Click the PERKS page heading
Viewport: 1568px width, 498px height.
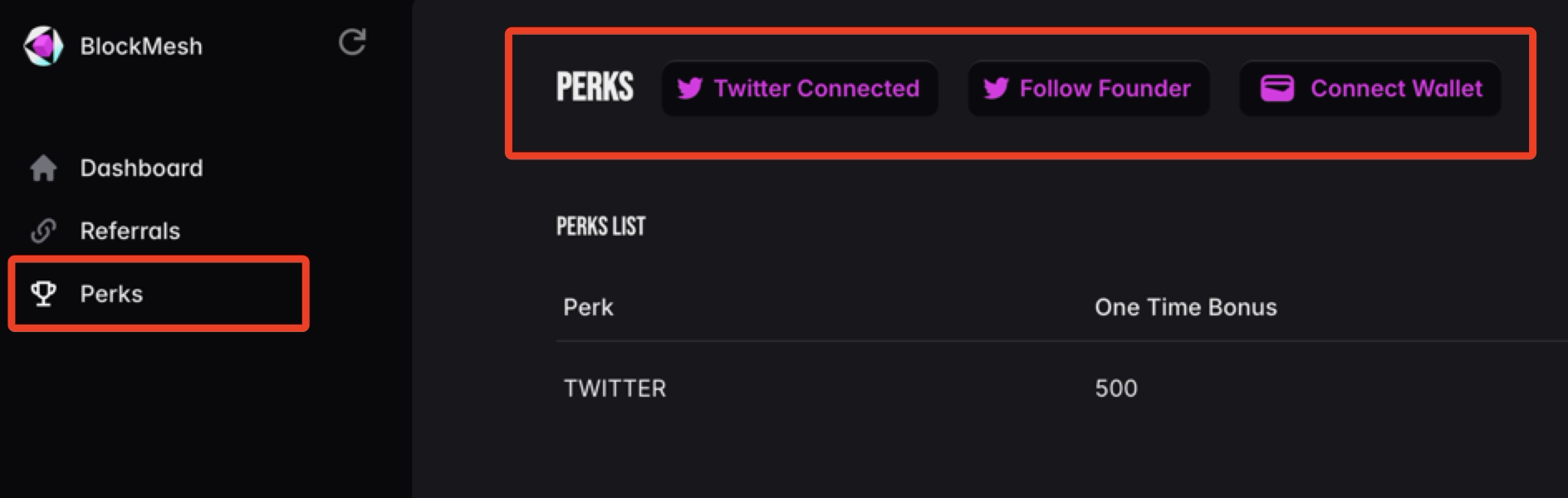[x=595, y=87]
